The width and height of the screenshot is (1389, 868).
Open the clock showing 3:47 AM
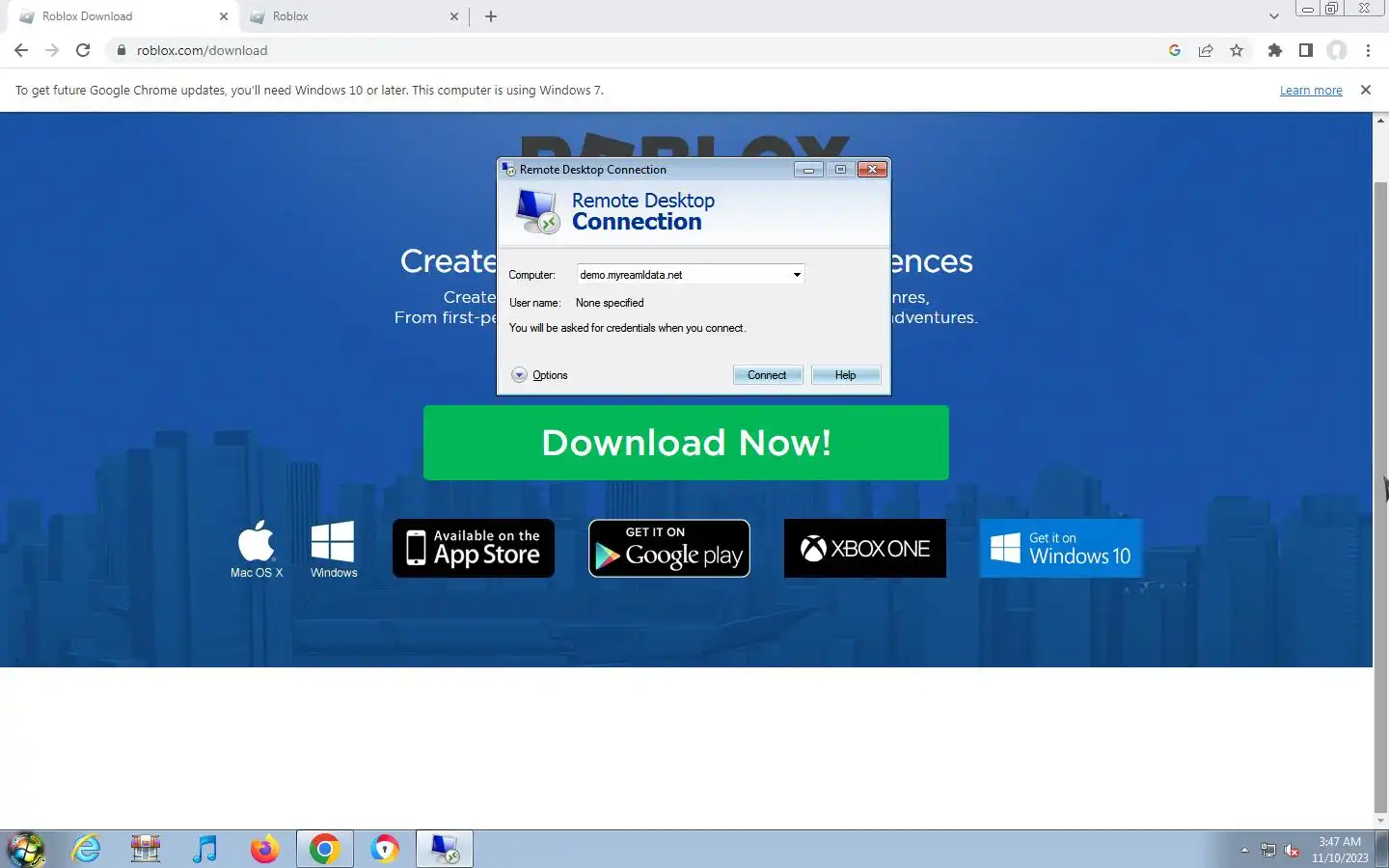(1340, 850)
